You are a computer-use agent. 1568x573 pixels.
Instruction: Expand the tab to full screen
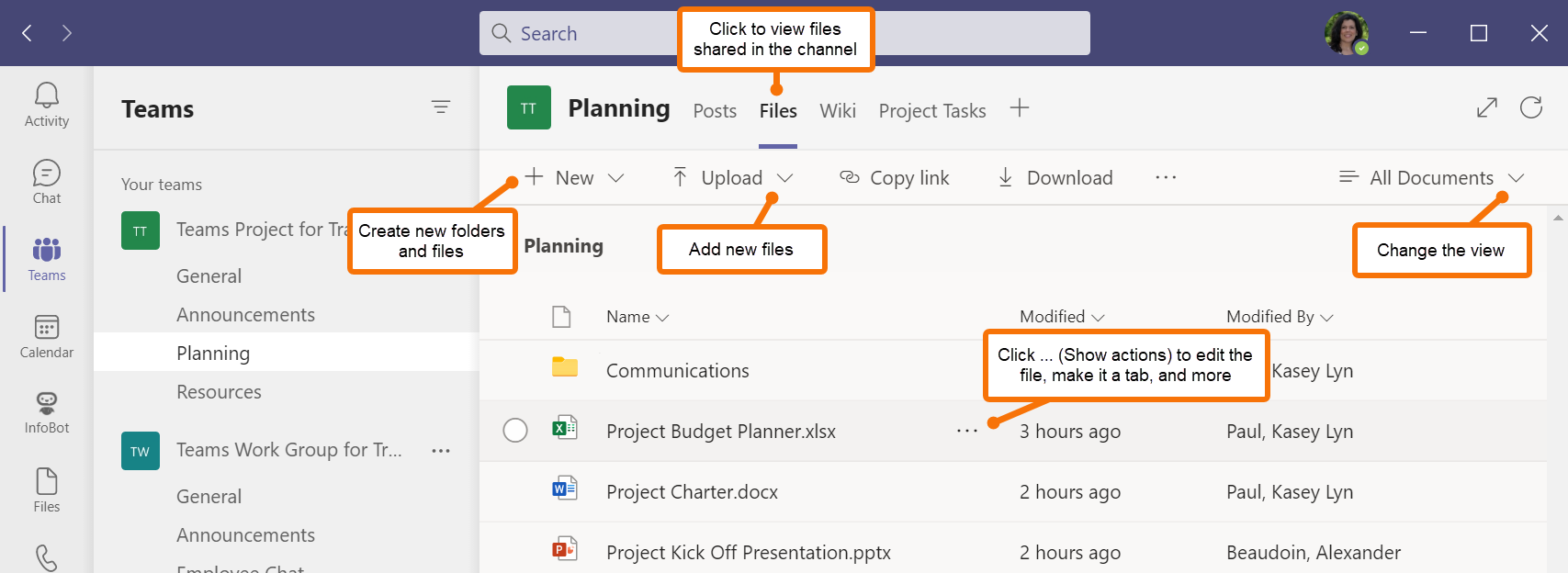coord(1487,107)
